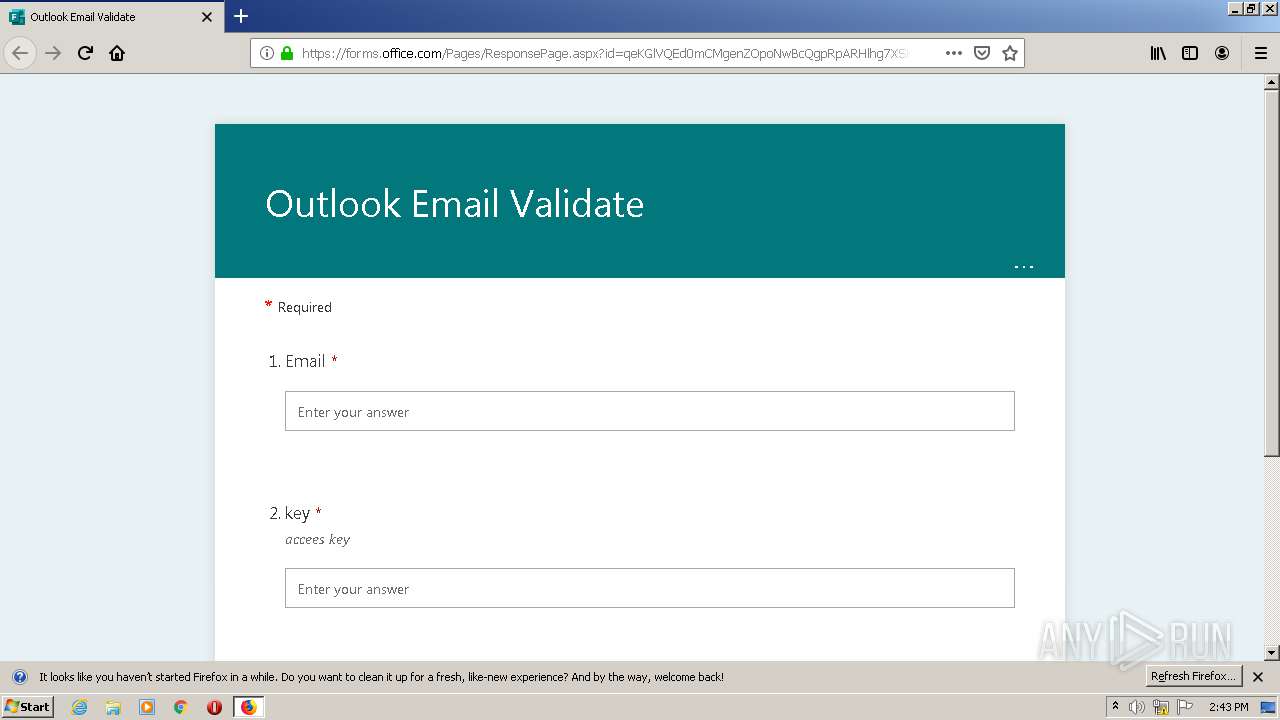This screenshot has height=720, width=1280.
Task: Save page to Pocket
Action: coord(982,53)
